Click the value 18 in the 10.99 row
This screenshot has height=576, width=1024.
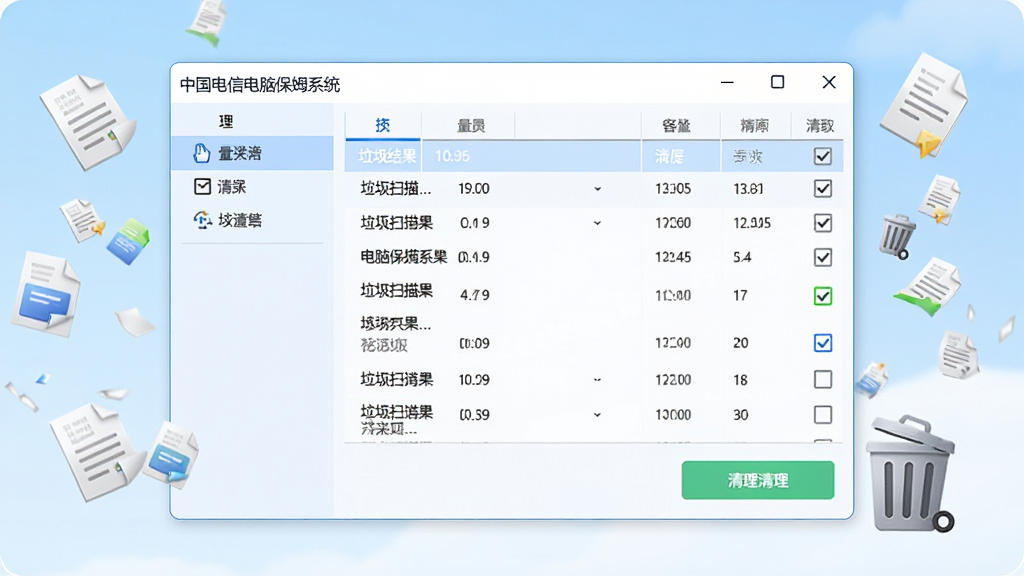[x=740, y=380]
